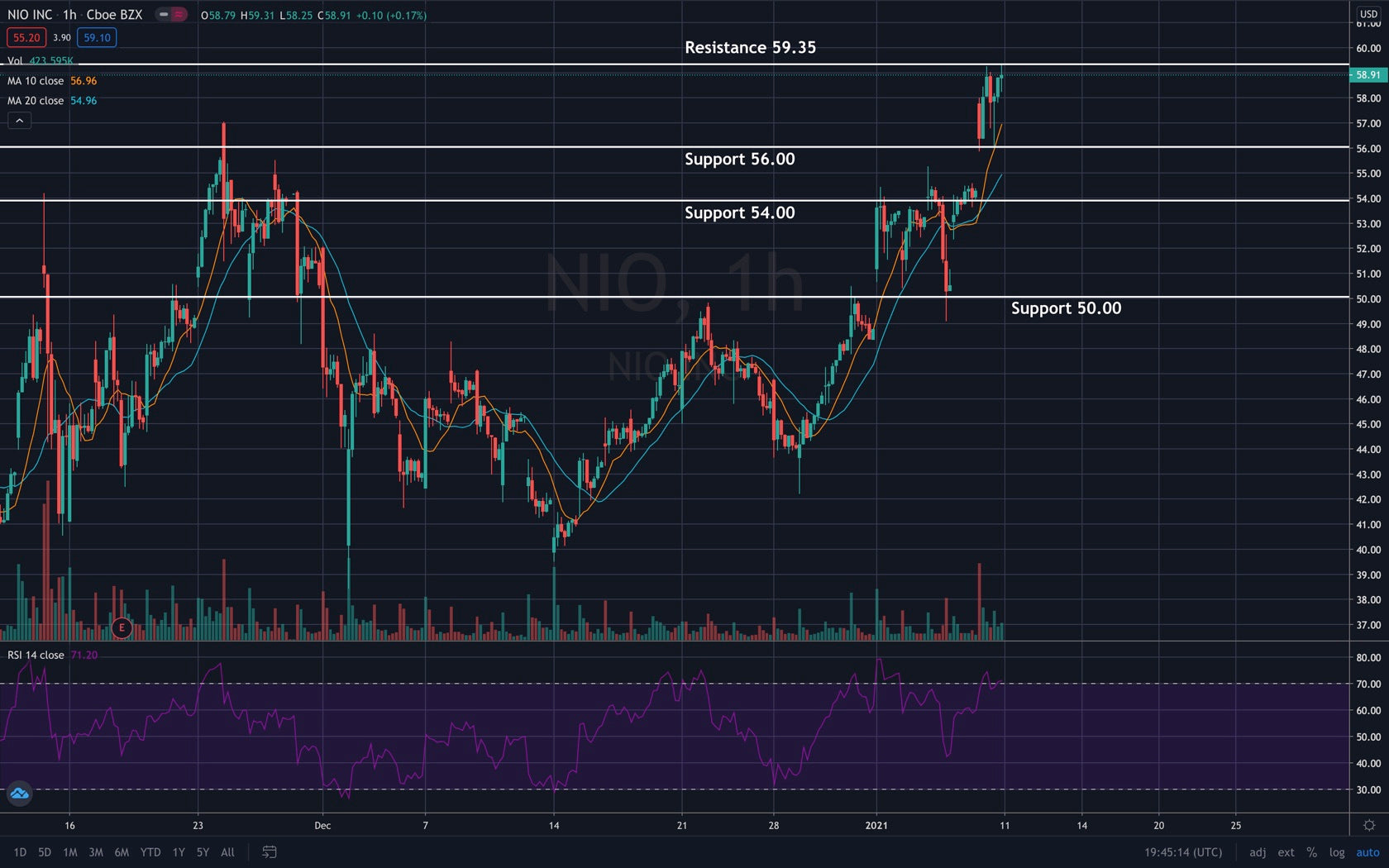
Task: Select the YTD time range
Action: pyautogui.click(x=150, y=852)
